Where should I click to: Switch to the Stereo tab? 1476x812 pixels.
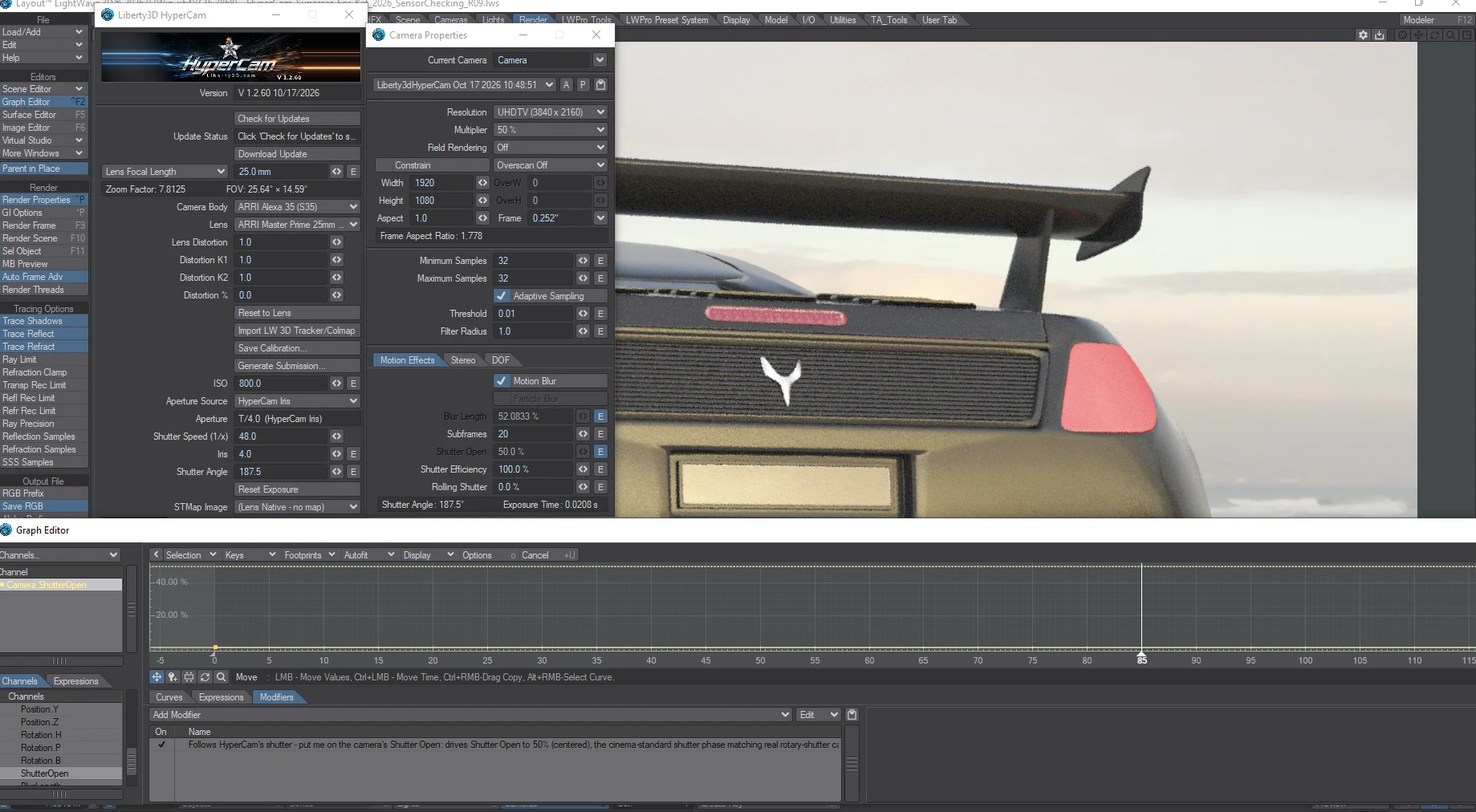point(463,360)
